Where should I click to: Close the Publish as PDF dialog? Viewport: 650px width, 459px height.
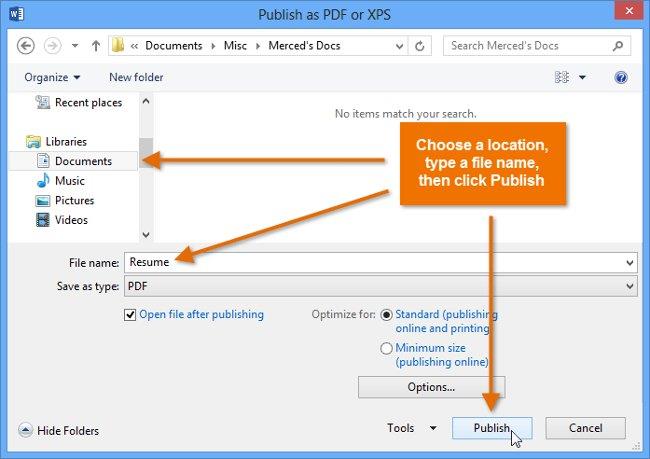click(628, 10)
